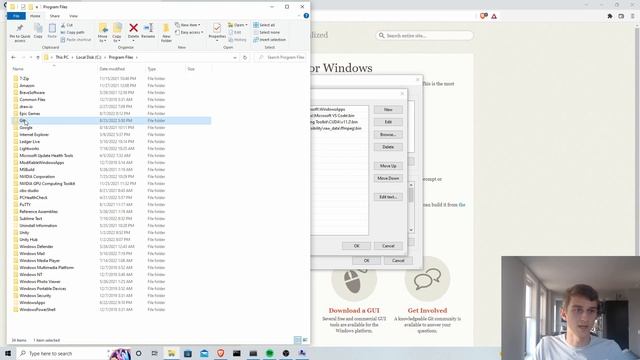Image resolution: width=640 pixels, height=360 pixels.
Task: Click Select all in ribbon
Action: pos(264,25)
